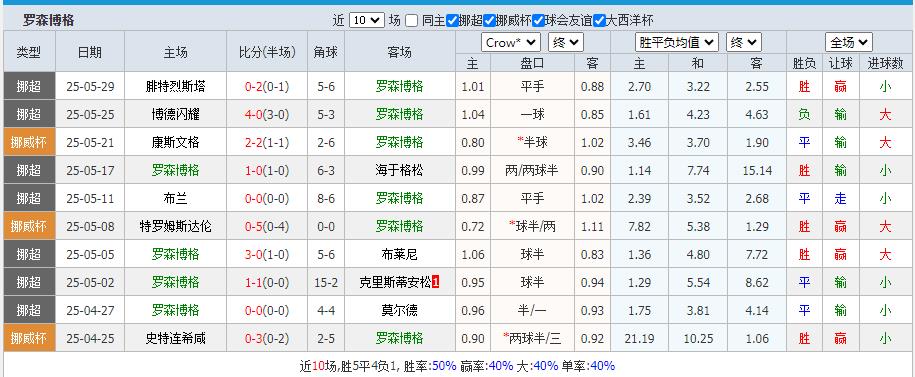Image resolution: width=915 pixels, height=377 pixels.
Task: Click the red 1 card badge beside 克里斯蒂安松
Action: point(435,282)
